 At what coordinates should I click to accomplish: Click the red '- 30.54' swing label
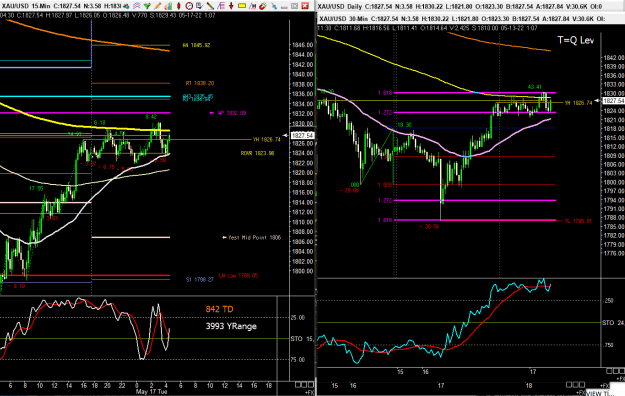(429, 227)
